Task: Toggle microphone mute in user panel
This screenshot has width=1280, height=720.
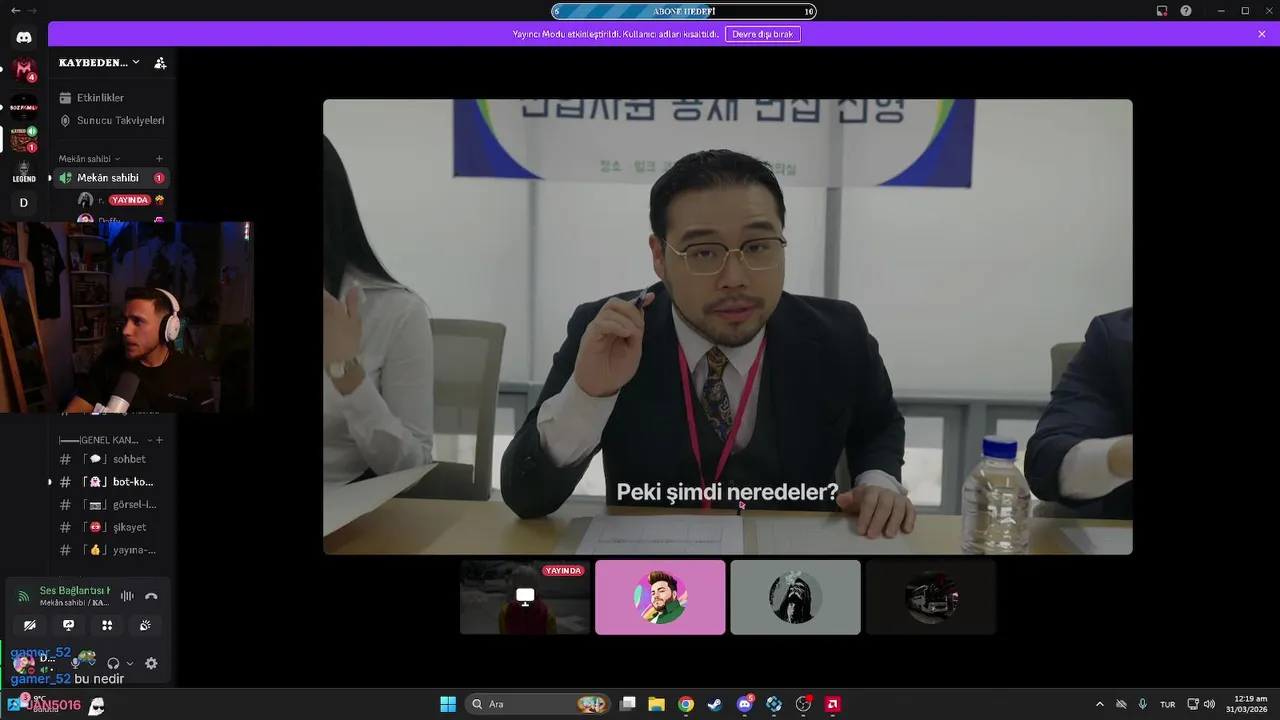Action: pyautogui.click(x=75, y=663)
